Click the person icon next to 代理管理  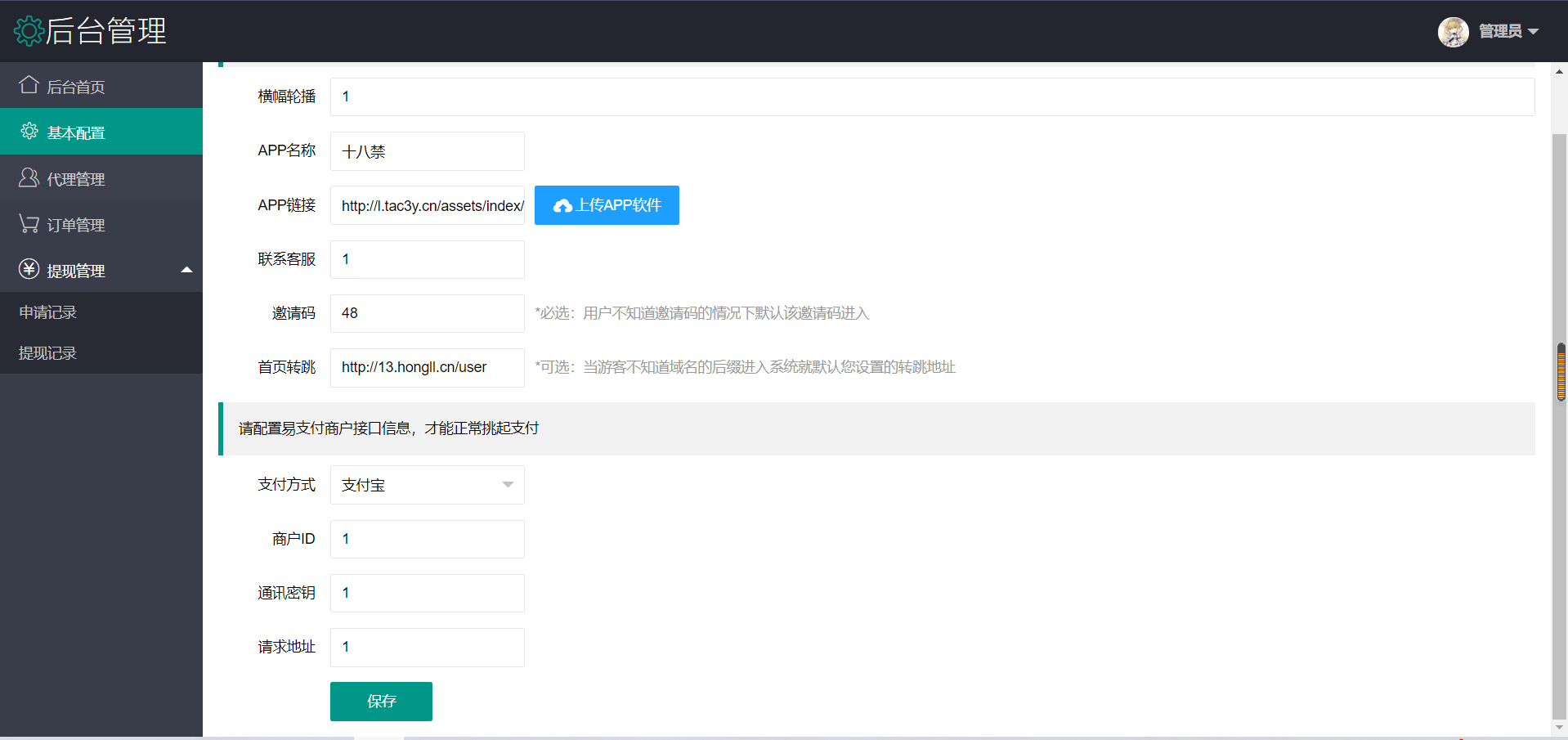29,177
